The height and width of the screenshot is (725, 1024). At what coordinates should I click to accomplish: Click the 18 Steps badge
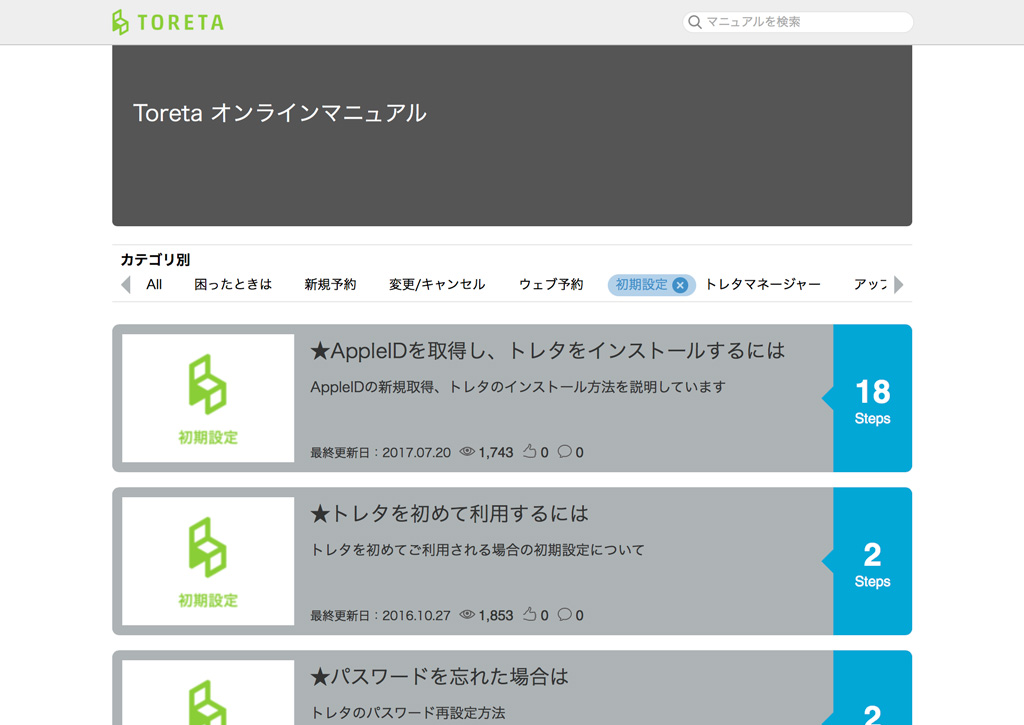pos(872,398)
